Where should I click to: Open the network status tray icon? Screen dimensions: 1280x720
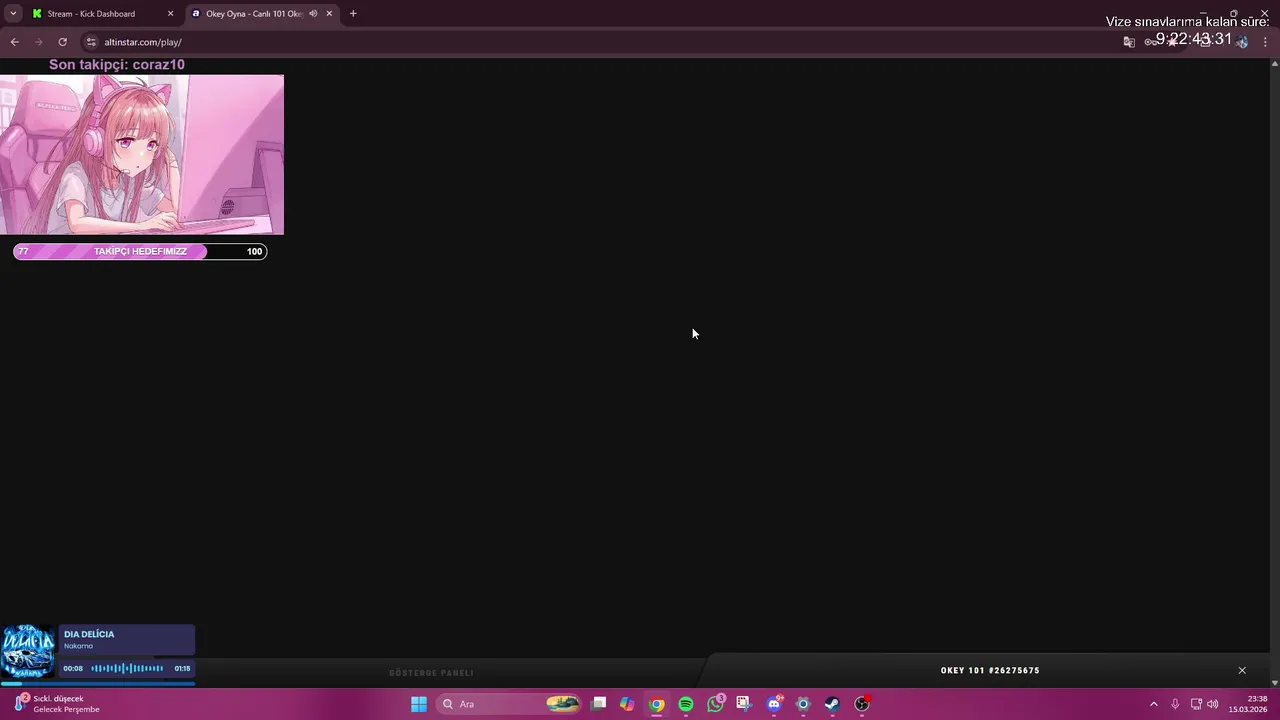(1196, 704)
